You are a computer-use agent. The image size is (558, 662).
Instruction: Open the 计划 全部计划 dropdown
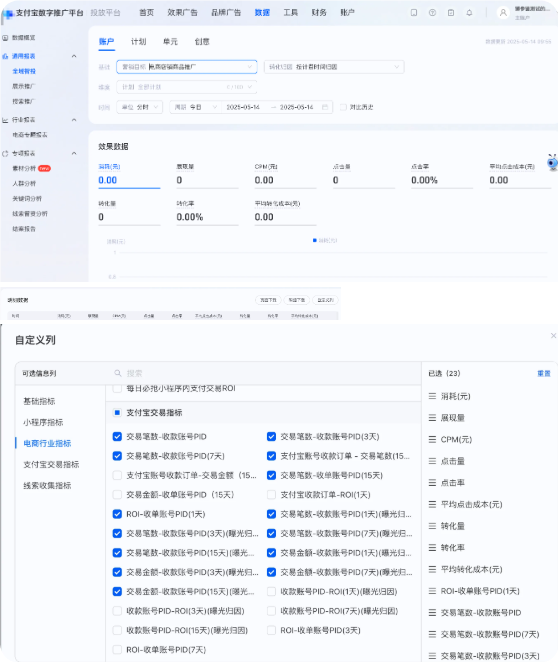click(x=187, y=87)
